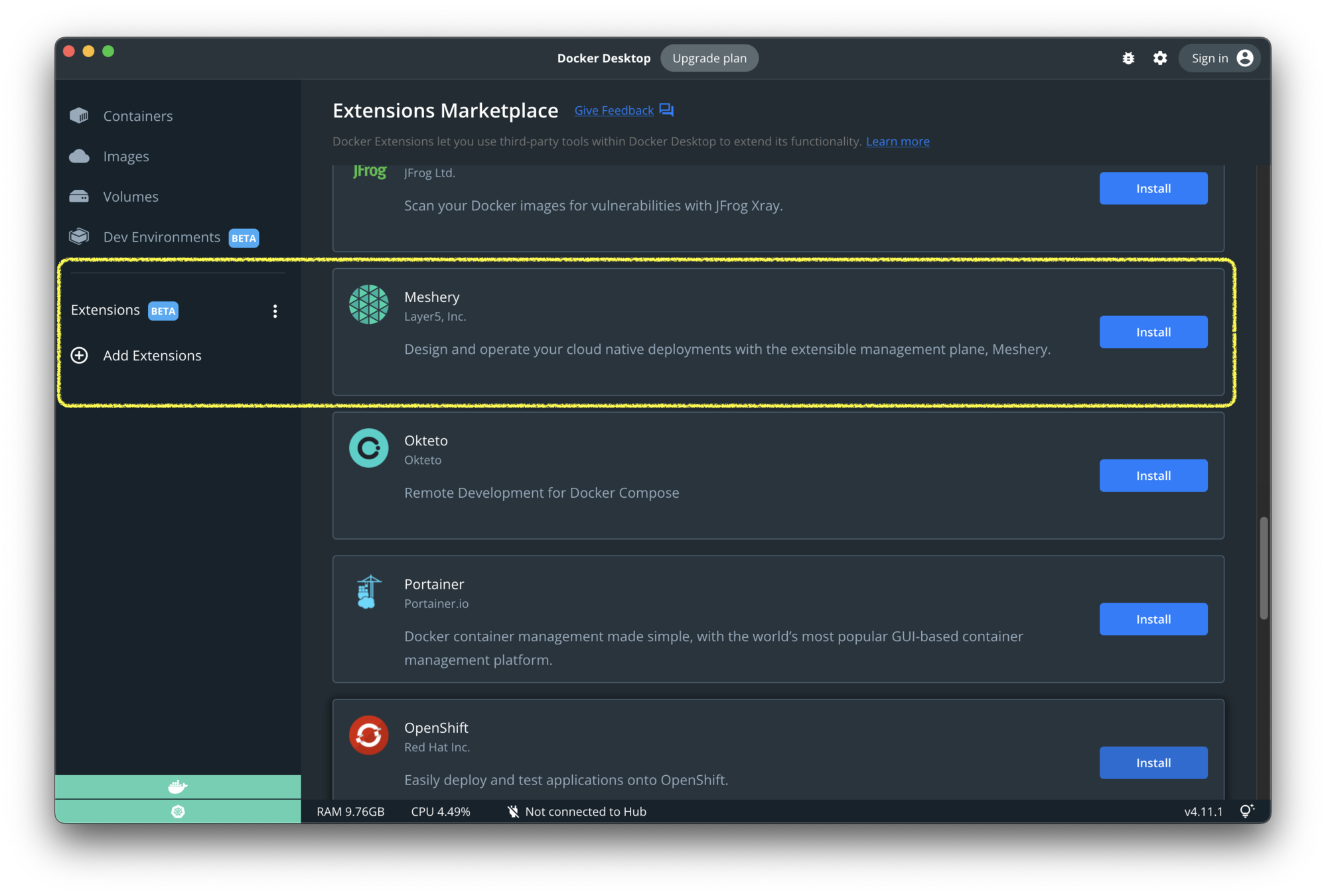
Task: Click the bug troubleshoot icon
Action: [1128, 58]
